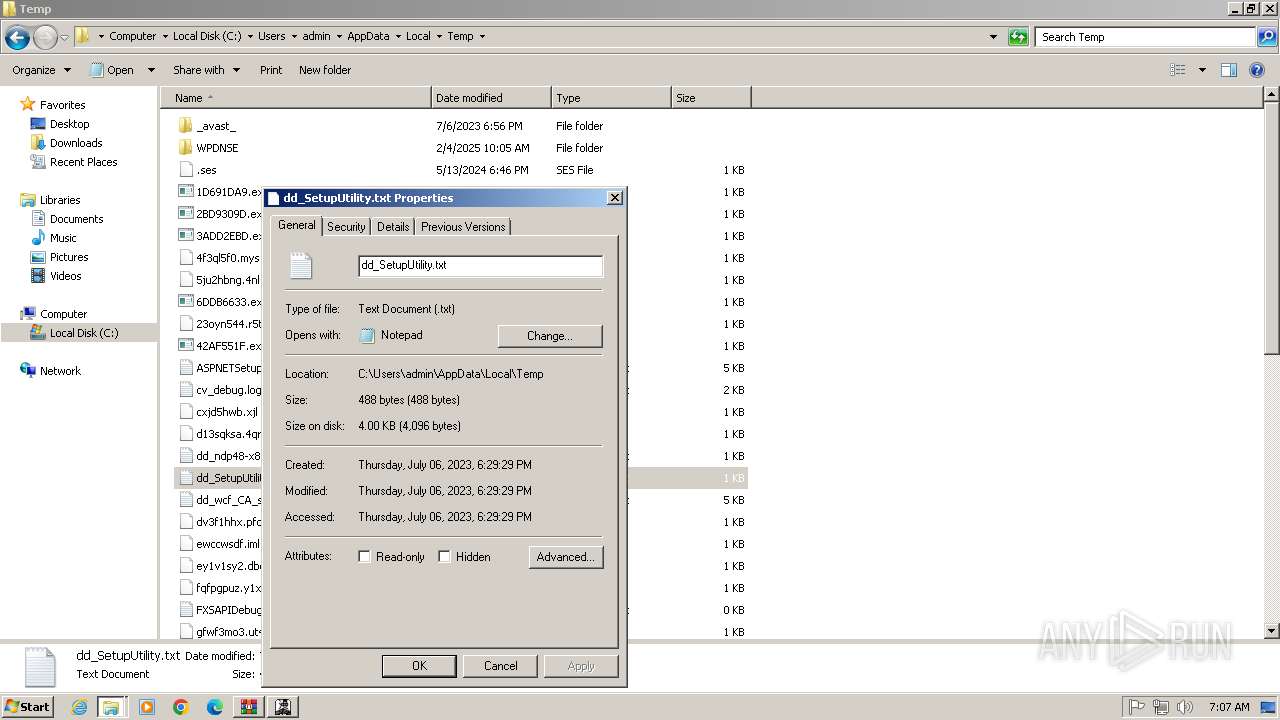The image size is (1280, 720).
Task: Expand the AppData breadcrumb arrow
Action: [x=398, y=36]
